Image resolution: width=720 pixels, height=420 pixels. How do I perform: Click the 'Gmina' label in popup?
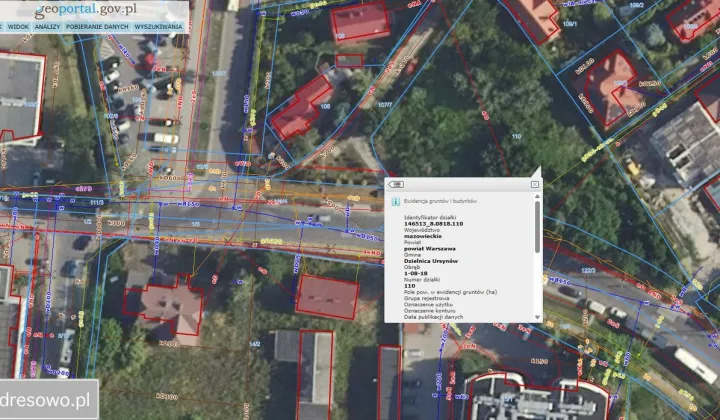412,255
